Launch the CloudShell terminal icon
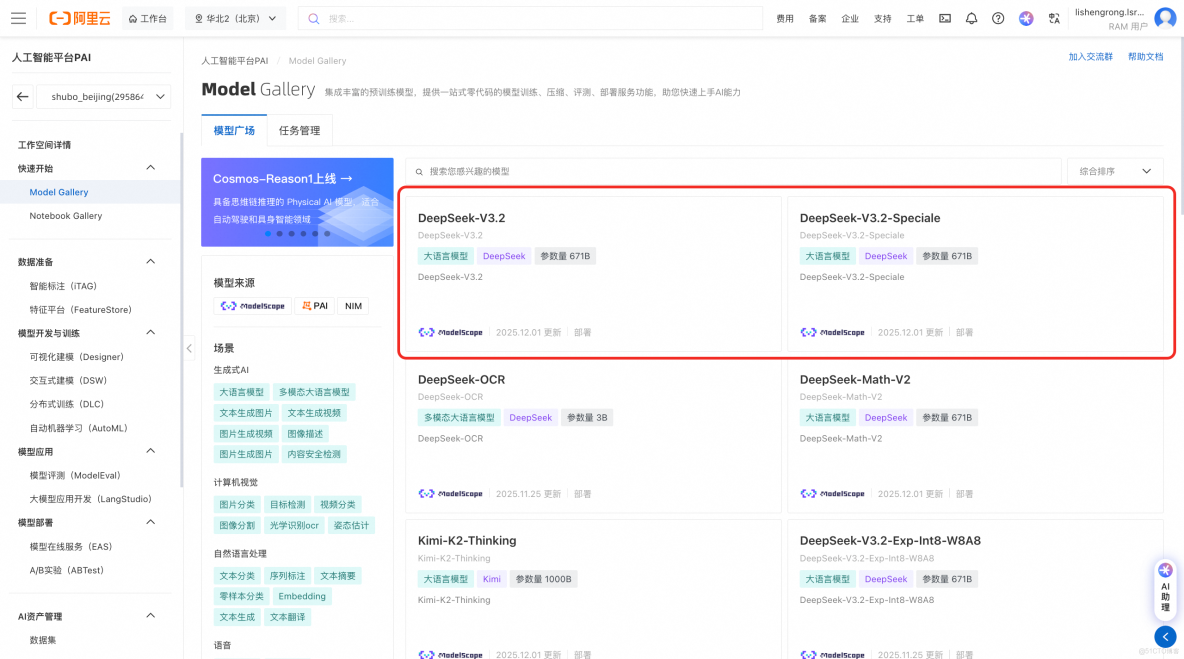1184x659 pixels. (x=944, y=17)
